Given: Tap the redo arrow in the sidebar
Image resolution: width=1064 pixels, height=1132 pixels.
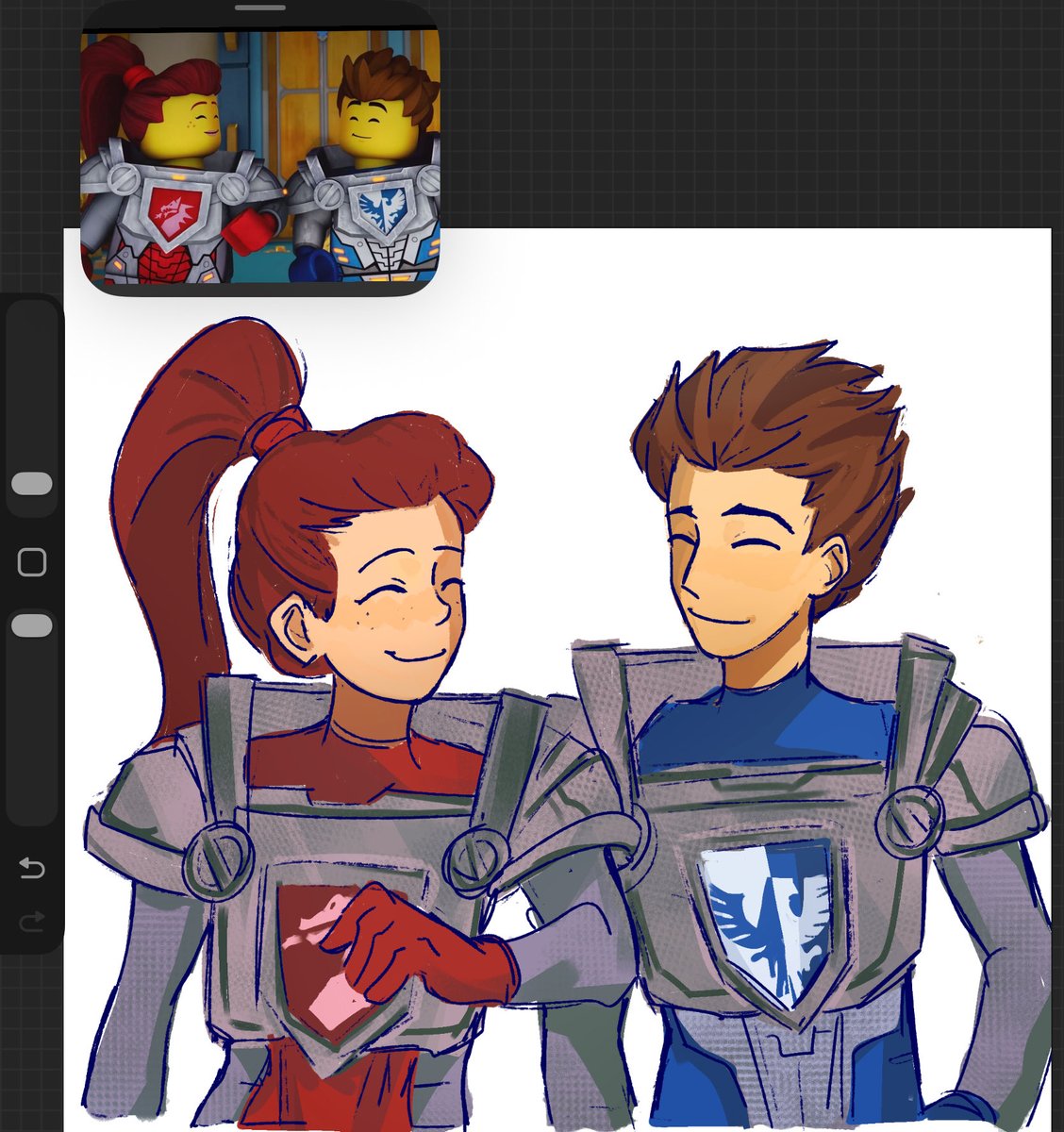Looking at the screenshot, I should (32, 922).
